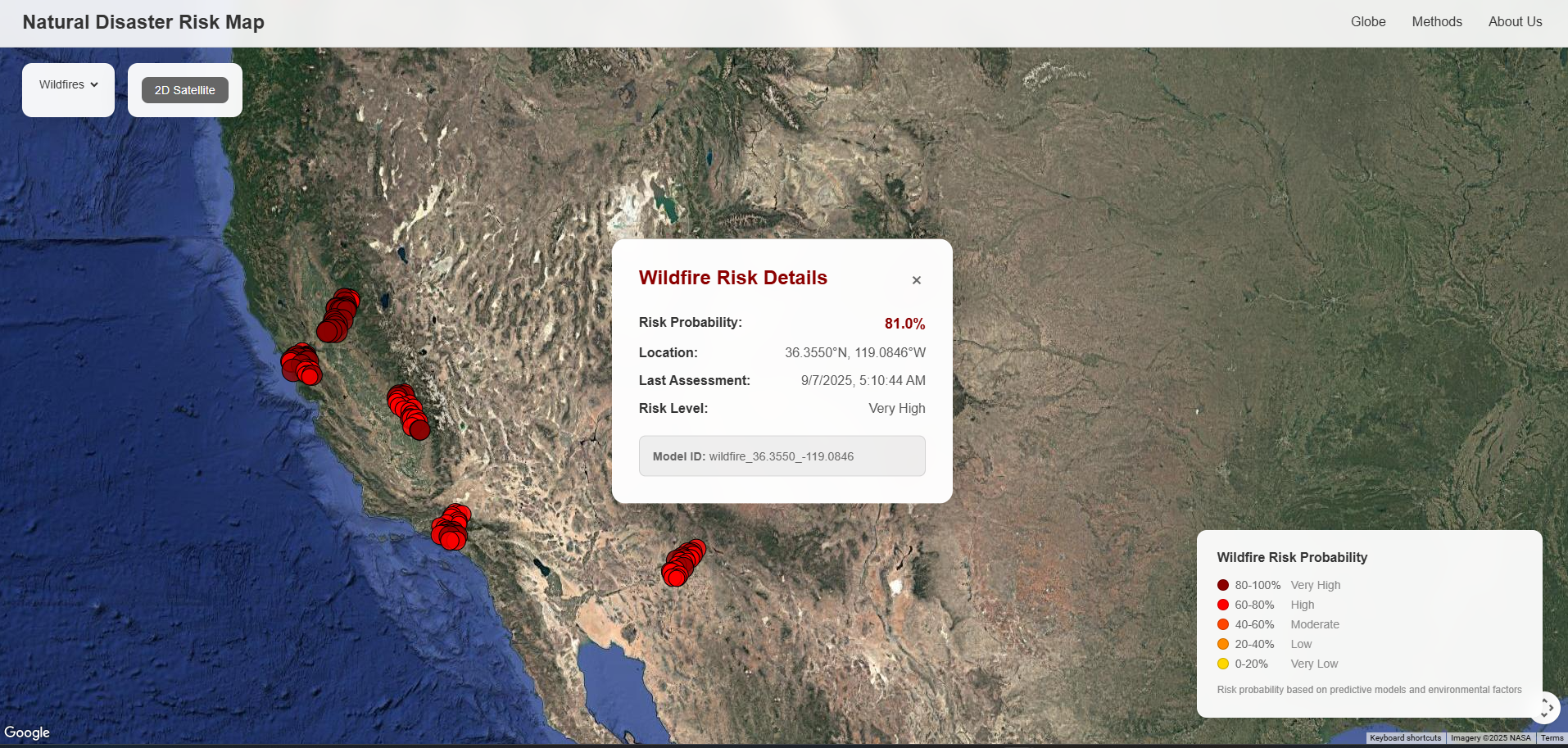Click the orange 20-40% legend swatch
This screenshot has width=1568, height=748.
pos(1223,644)
